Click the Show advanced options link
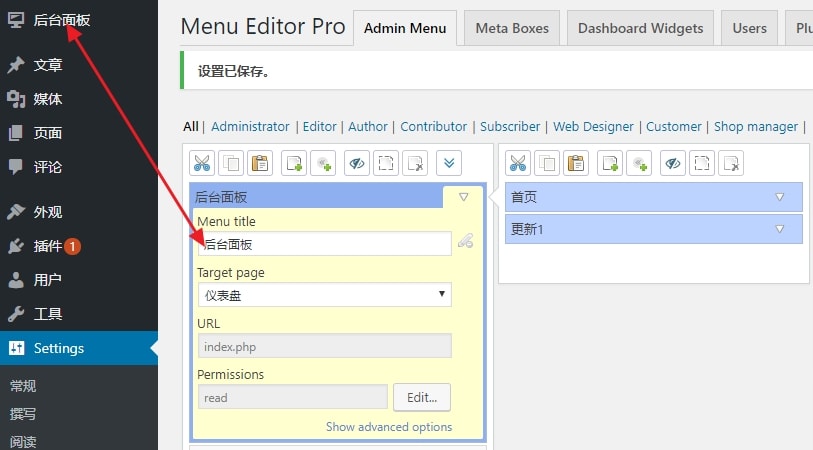 point(388,427)
